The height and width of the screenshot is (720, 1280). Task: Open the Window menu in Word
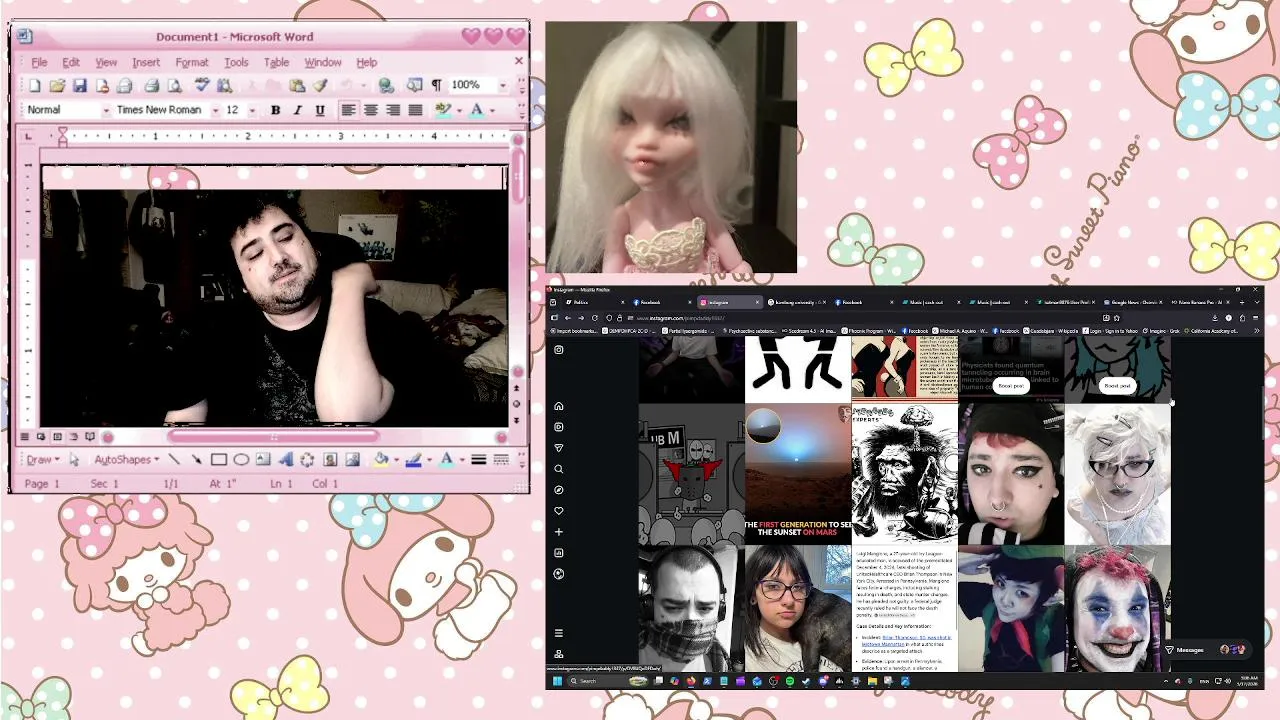[323, 62]
